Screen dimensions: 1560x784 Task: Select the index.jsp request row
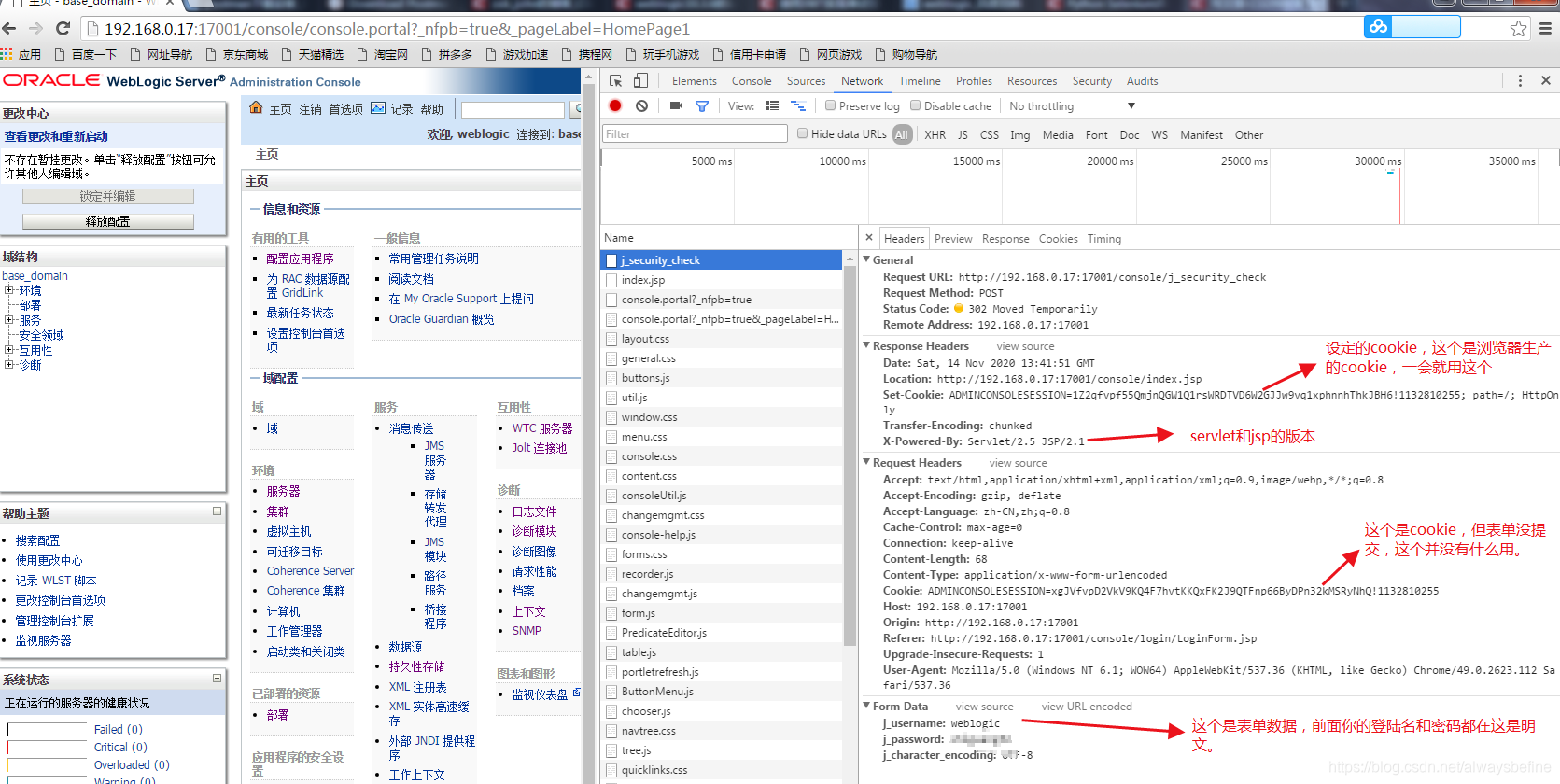tap(722, 280)
